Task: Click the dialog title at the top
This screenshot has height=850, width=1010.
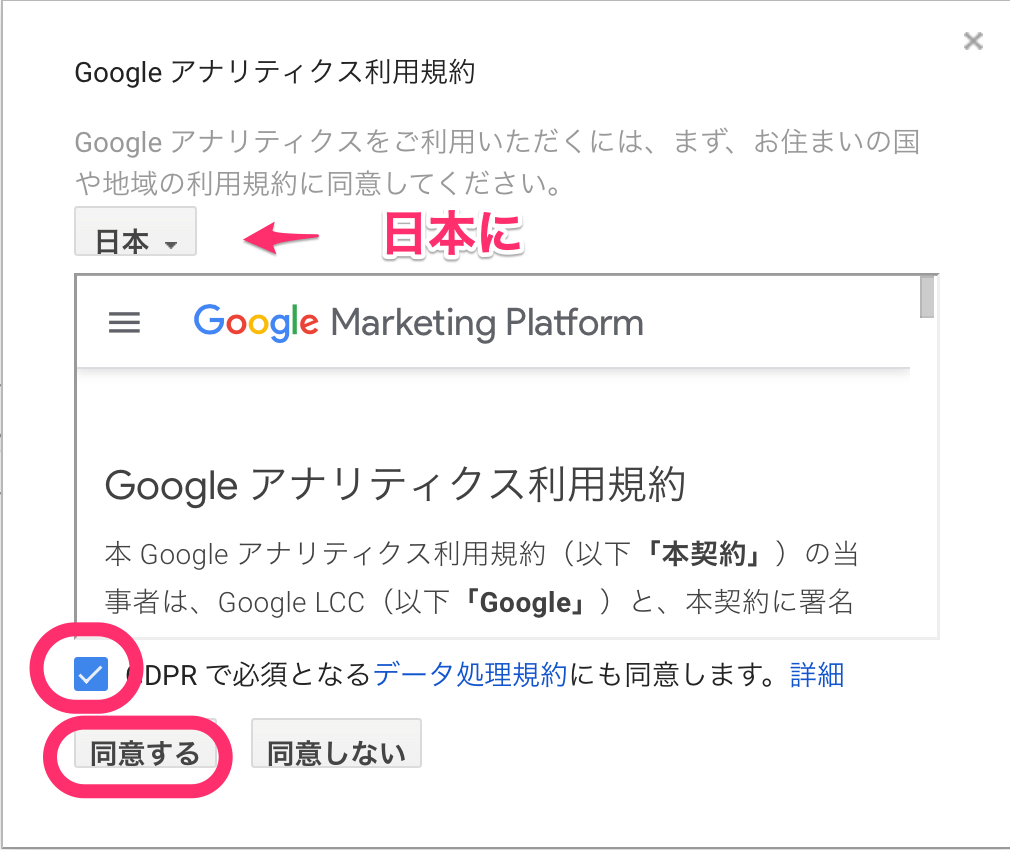Action: pyautogui.click(x=274, y=73)
